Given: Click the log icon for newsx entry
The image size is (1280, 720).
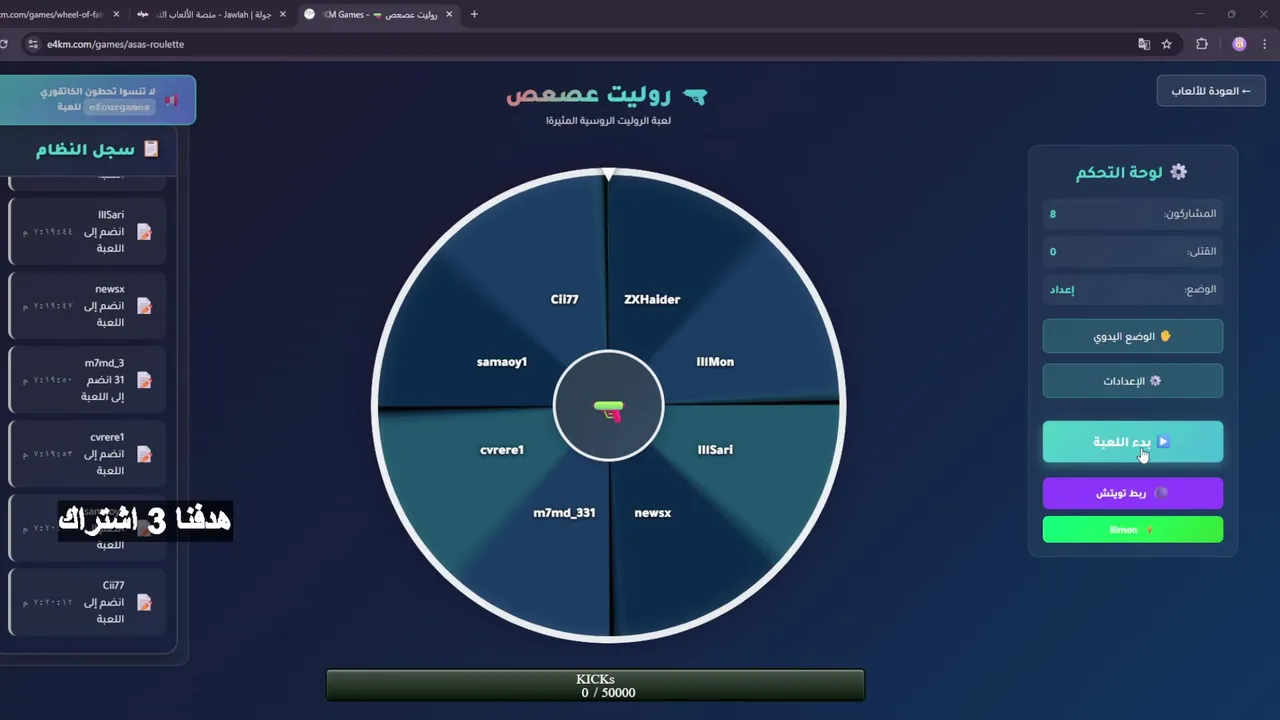Looking at the screenshot, I should (x=144, y=306).
